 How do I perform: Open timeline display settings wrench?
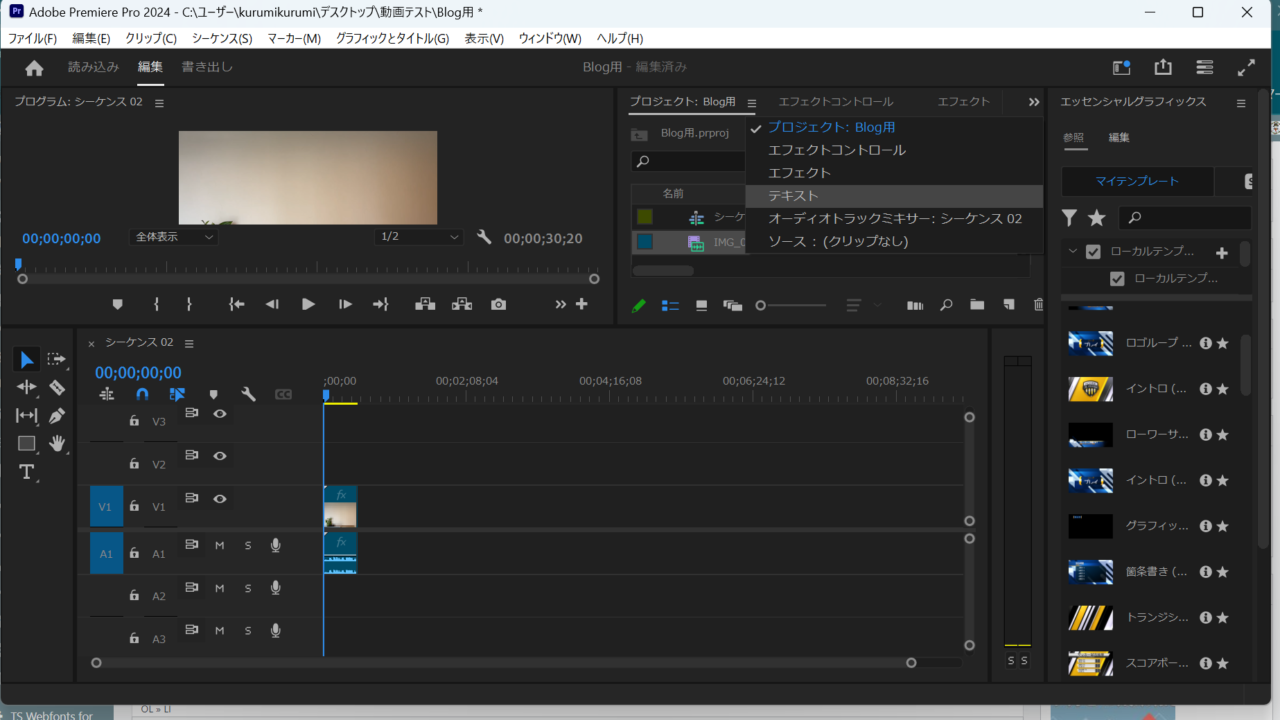click(248, 394)
